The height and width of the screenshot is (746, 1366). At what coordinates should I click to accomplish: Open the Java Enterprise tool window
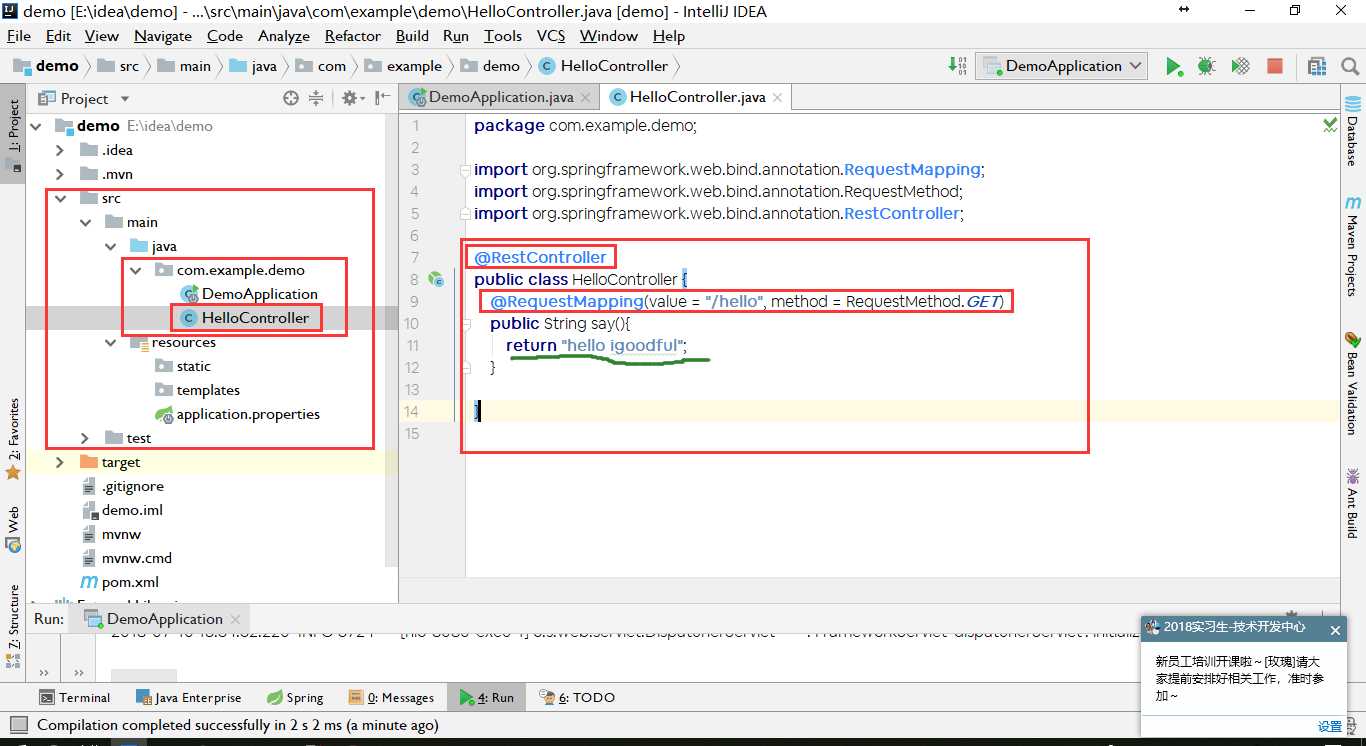point(187,697)
